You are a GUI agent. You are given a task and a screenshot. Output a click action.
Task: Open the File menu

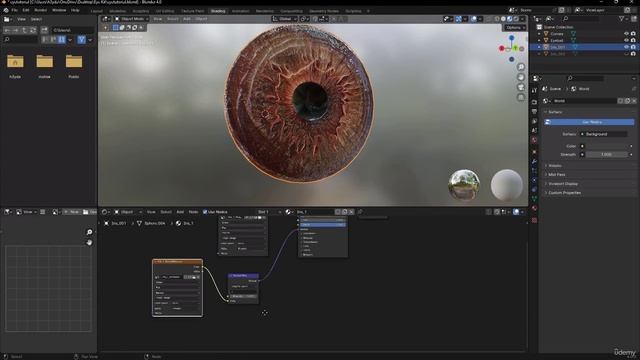pyautogui.click(x=14, y=10)
